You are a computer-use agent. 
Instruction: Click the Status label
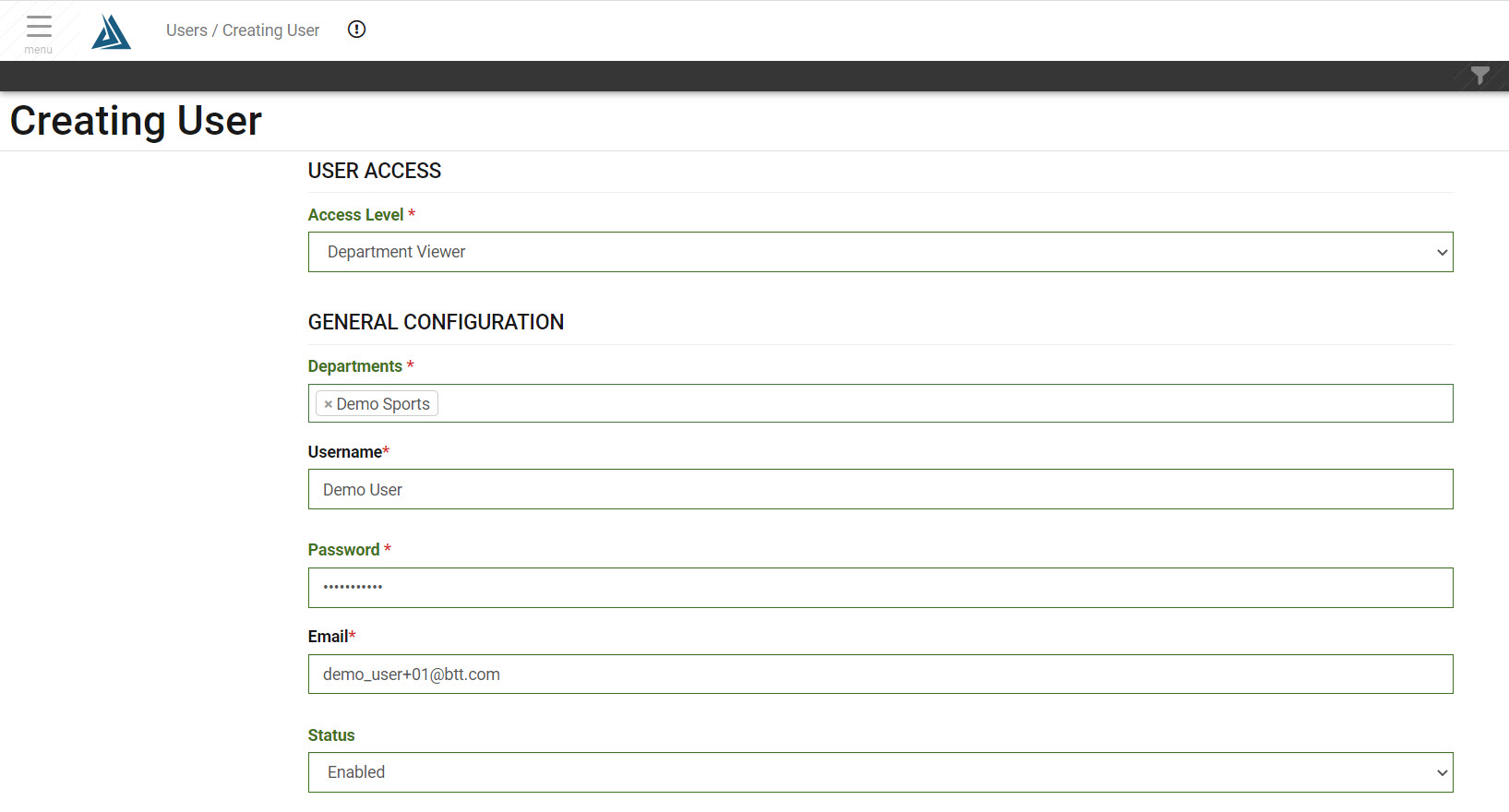[x=331, y=735]
